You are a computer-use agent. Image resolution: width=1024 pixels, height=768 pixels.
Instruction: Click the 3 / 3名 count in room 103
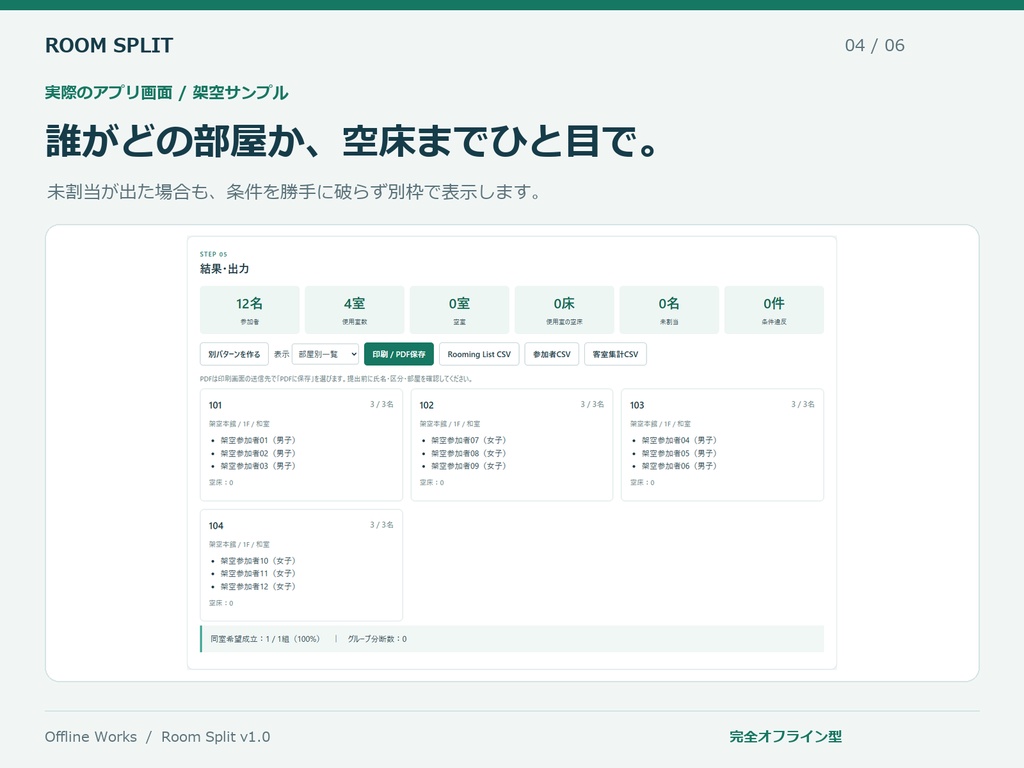pos(803,404)
